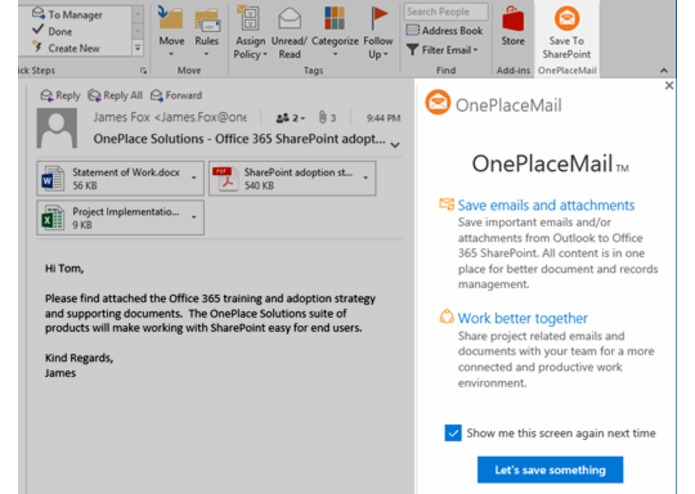Open Statement of Work.docx attachment dropdown
This screenshot has height=494, width=695.
194,178
